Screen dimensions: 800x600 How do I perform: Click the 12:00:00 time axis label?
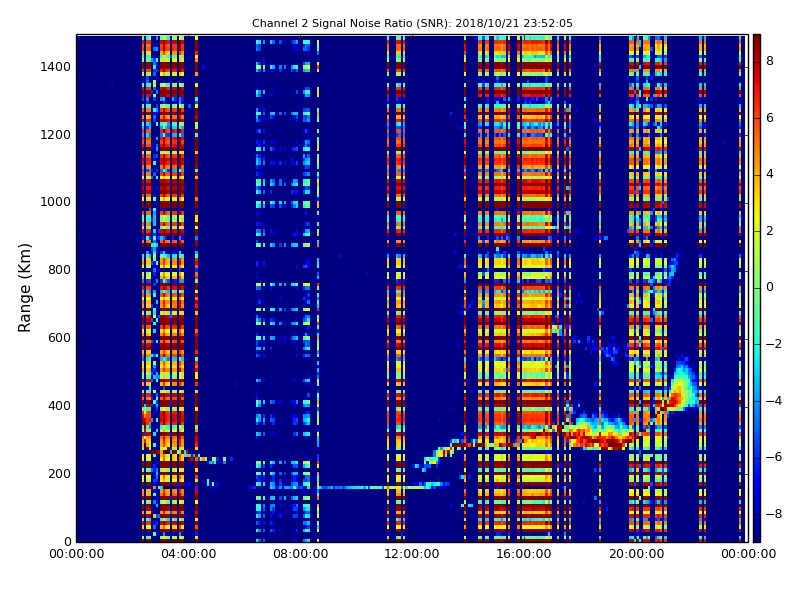pyautogui.click(x=412, y=554)
